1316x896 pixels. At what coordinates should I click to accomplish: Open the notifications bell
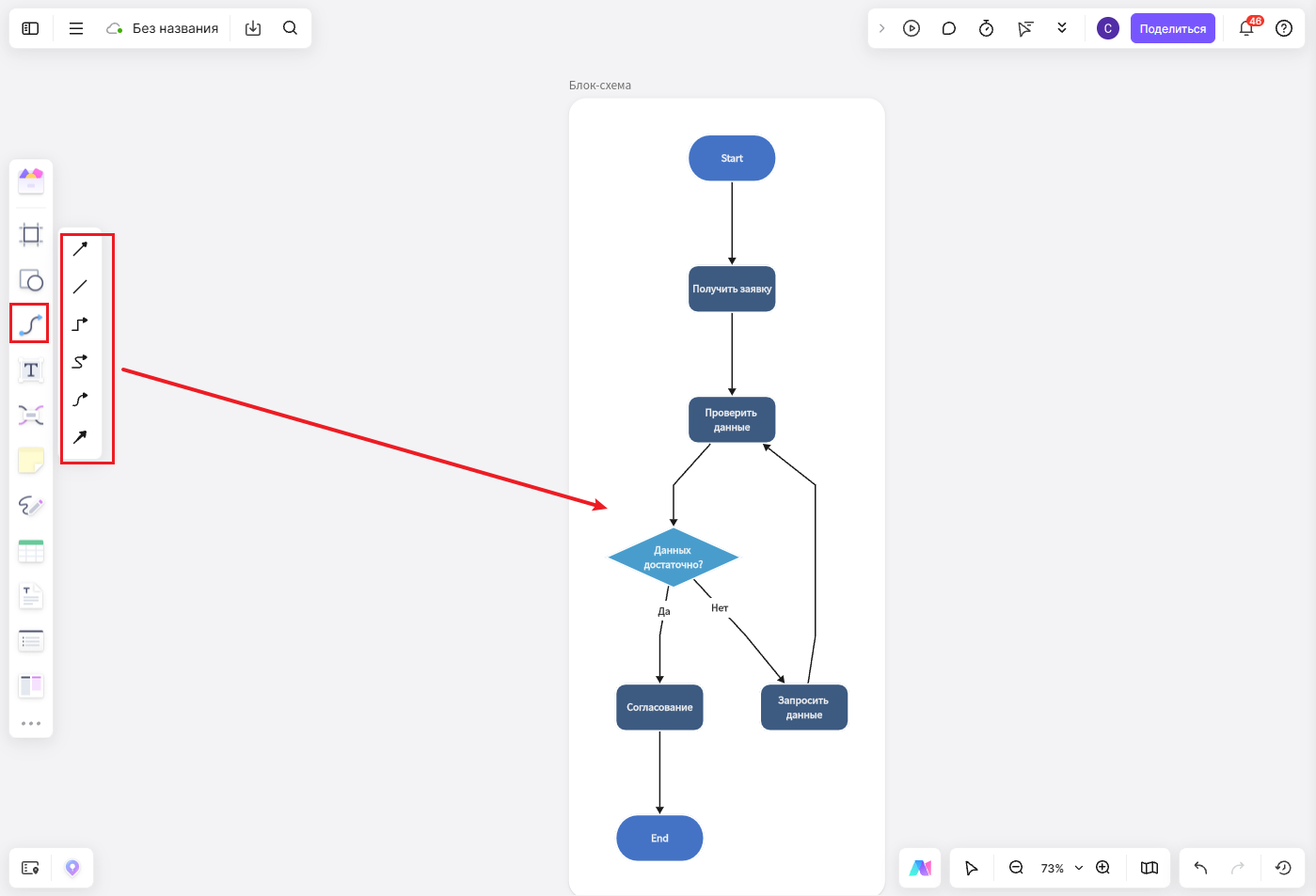(1247, 28)
